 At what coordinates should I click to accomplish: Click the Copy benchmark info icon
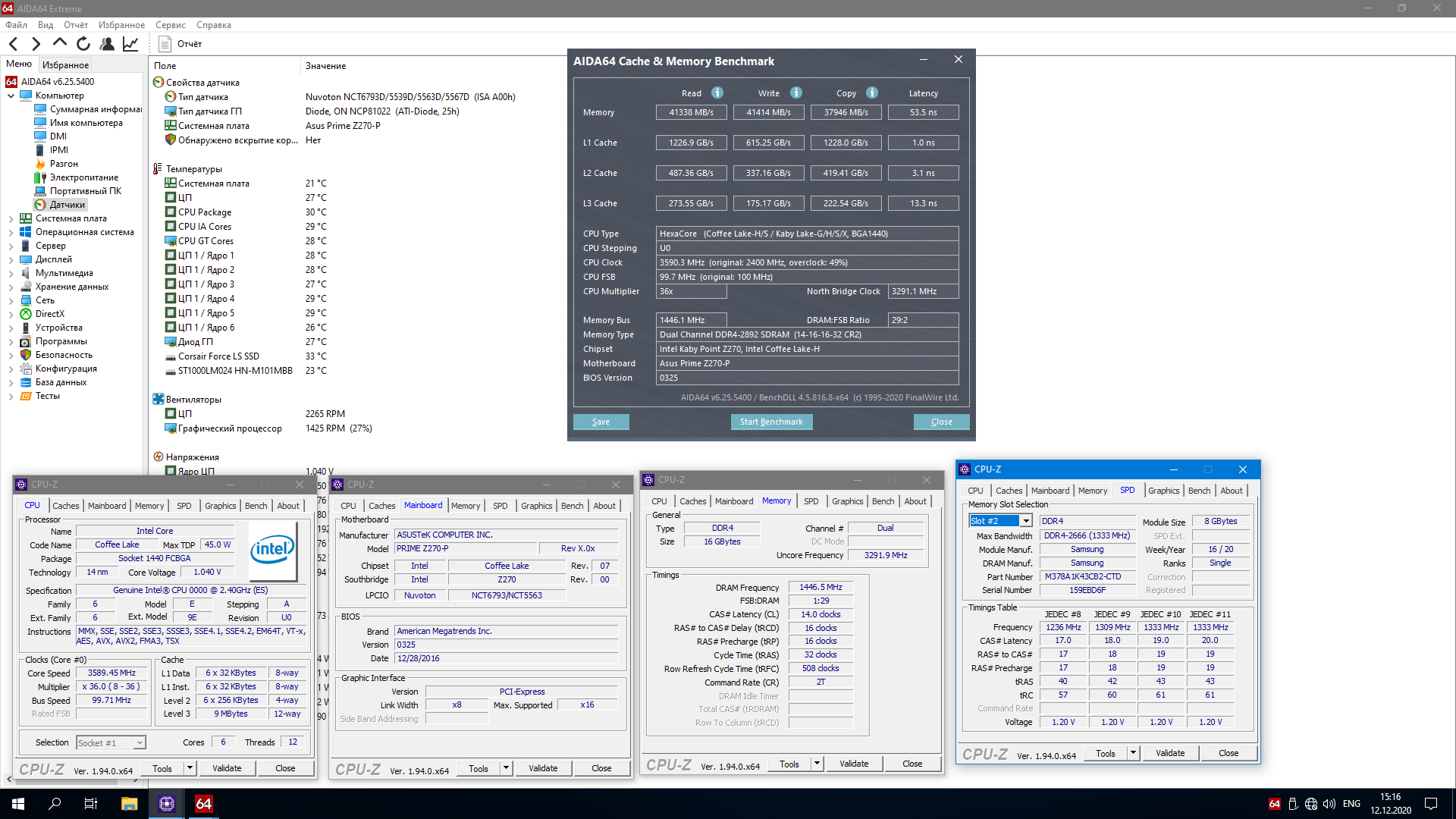872,93
